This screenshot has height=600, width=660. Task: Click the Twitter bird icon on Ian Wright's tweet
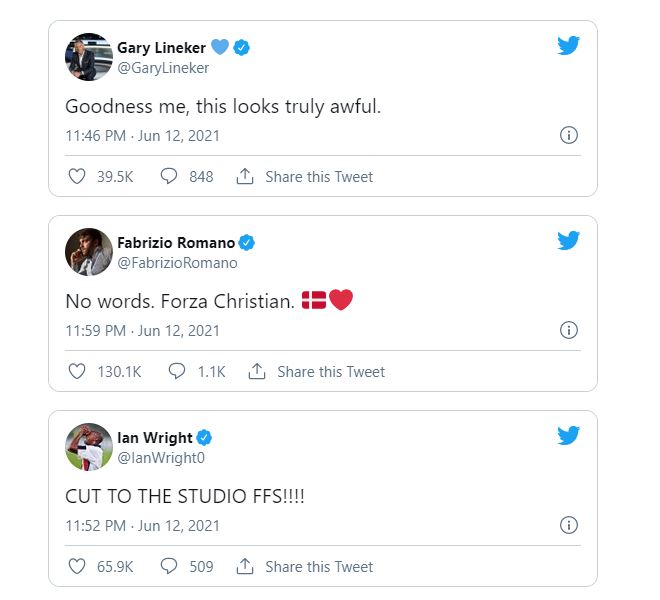click(569, 436)
